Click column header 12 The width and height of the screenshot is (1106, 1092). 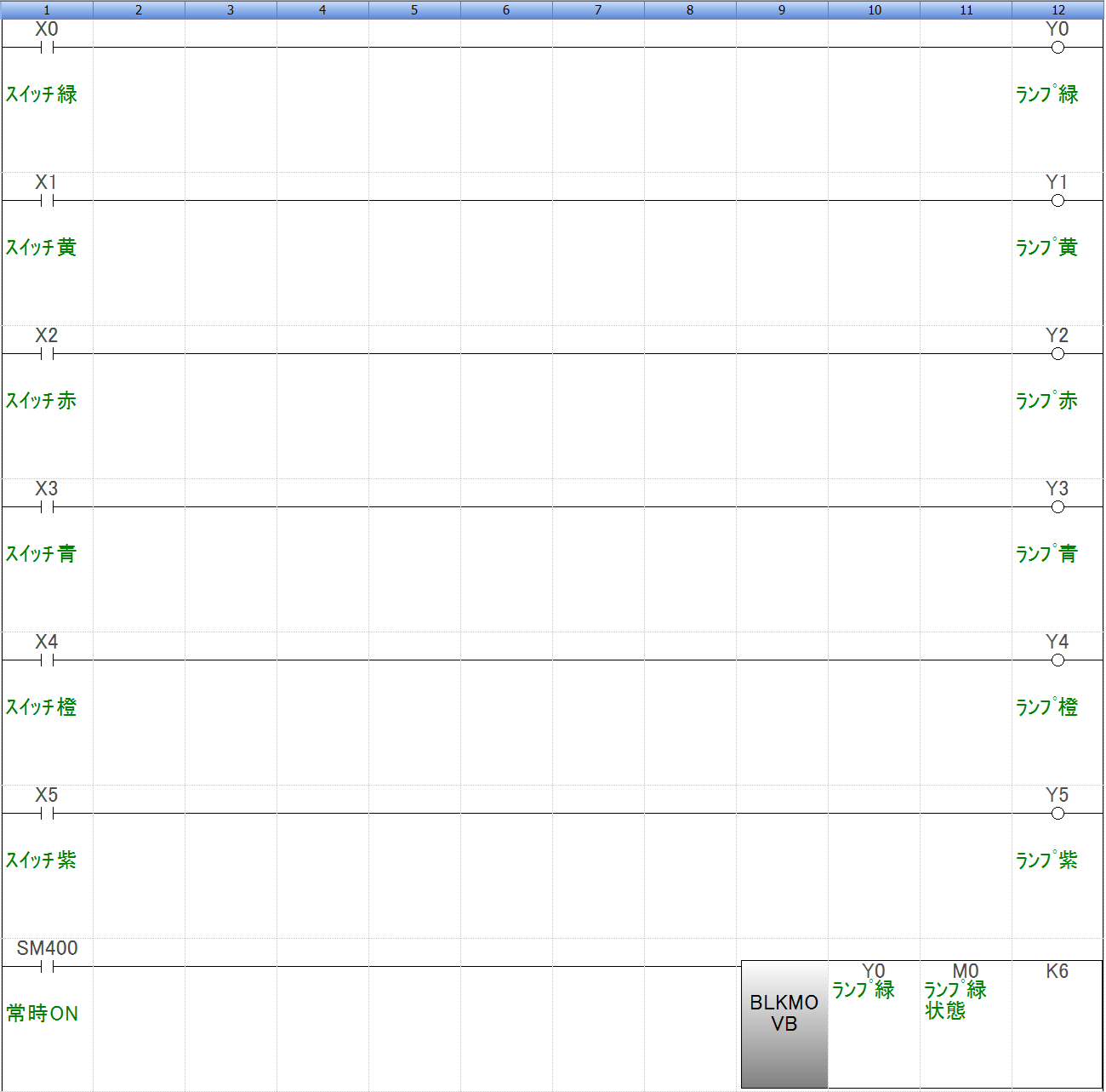1058,10
